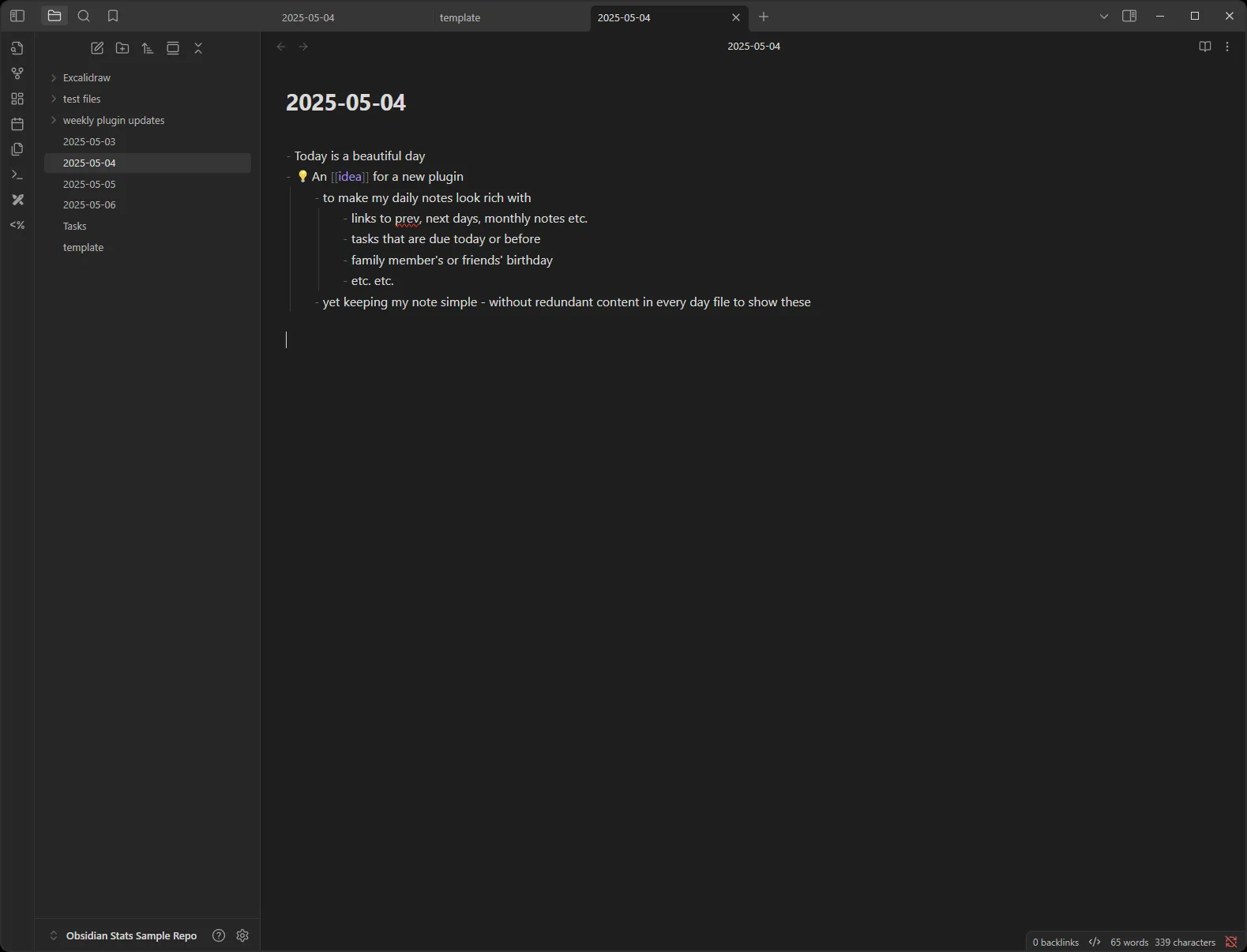
Task: Click 'family member's or friends' birthday' line
Action: pyautogui.click(x=452, y=260)
